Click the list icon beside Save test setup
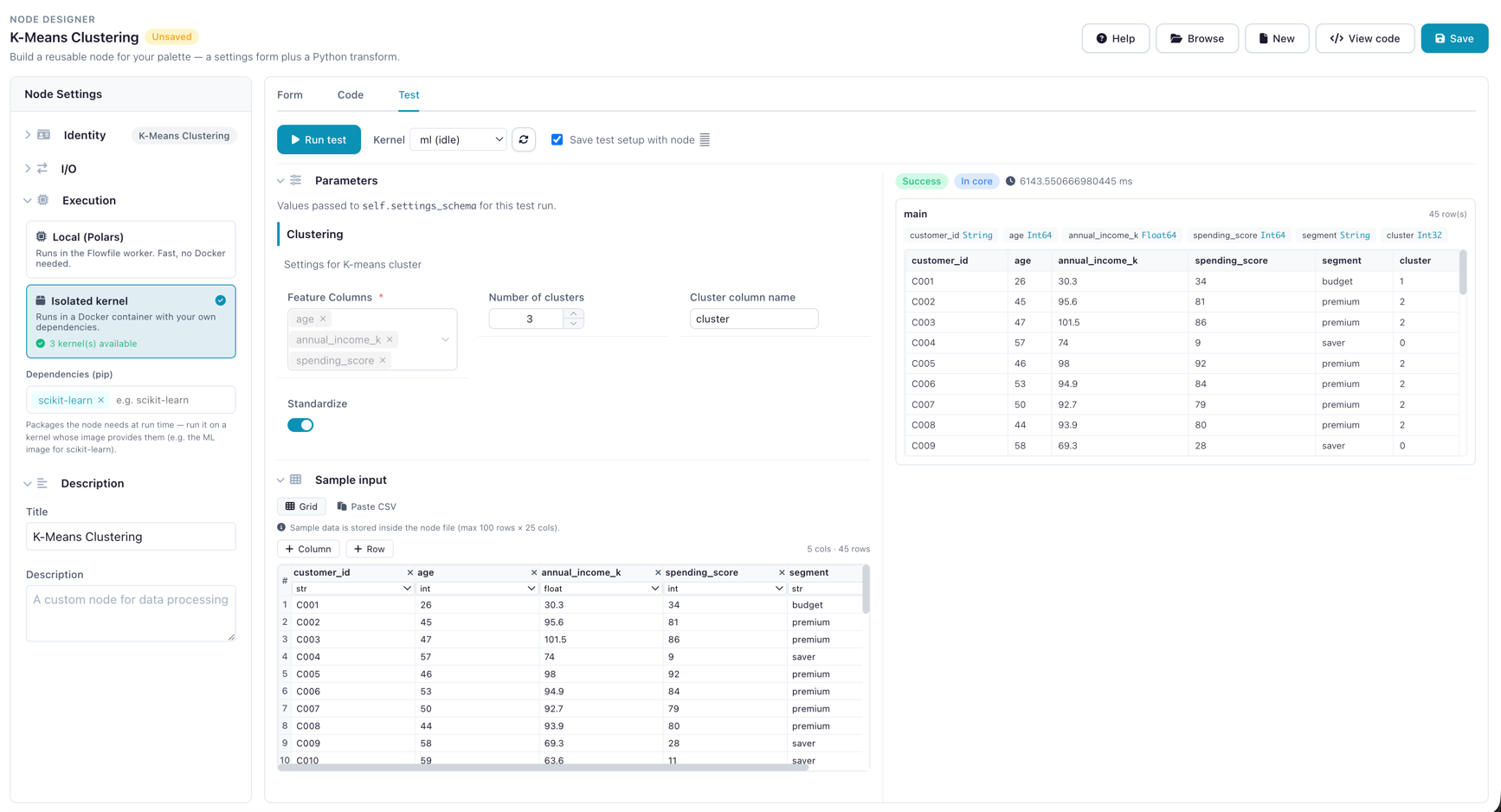Screen dimensions: 1501x812 (705, 139)
